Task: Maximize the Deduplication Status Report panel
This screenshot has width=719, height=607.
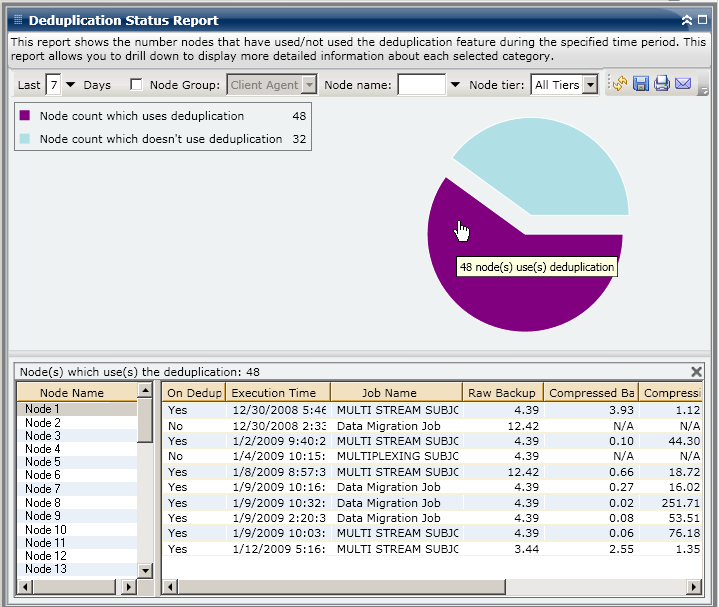Action: pos(703,20)
